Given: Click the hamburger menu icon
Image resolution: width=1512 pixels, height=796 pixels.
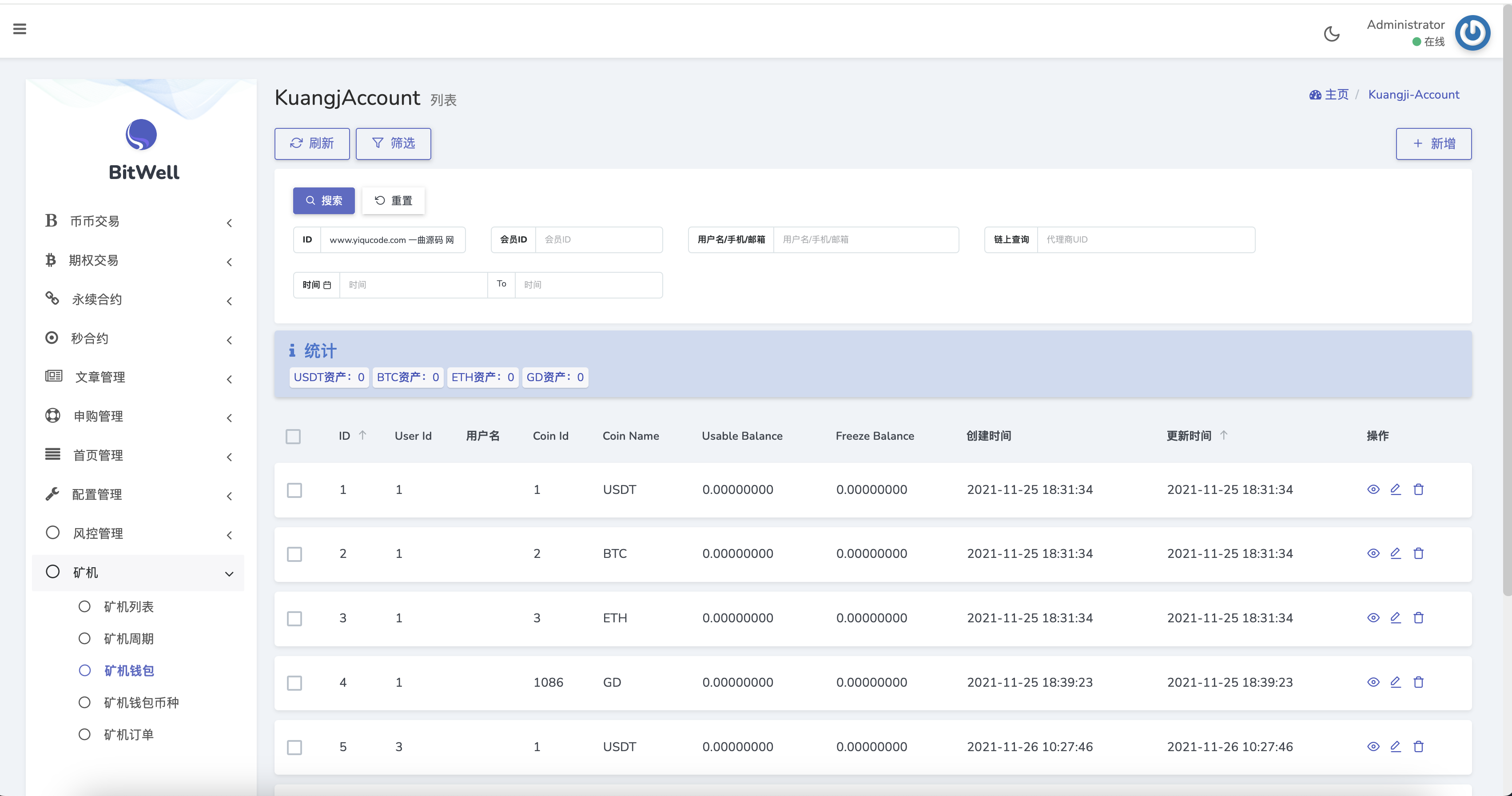Looking at the screenshot, I should tap(20, 29).
